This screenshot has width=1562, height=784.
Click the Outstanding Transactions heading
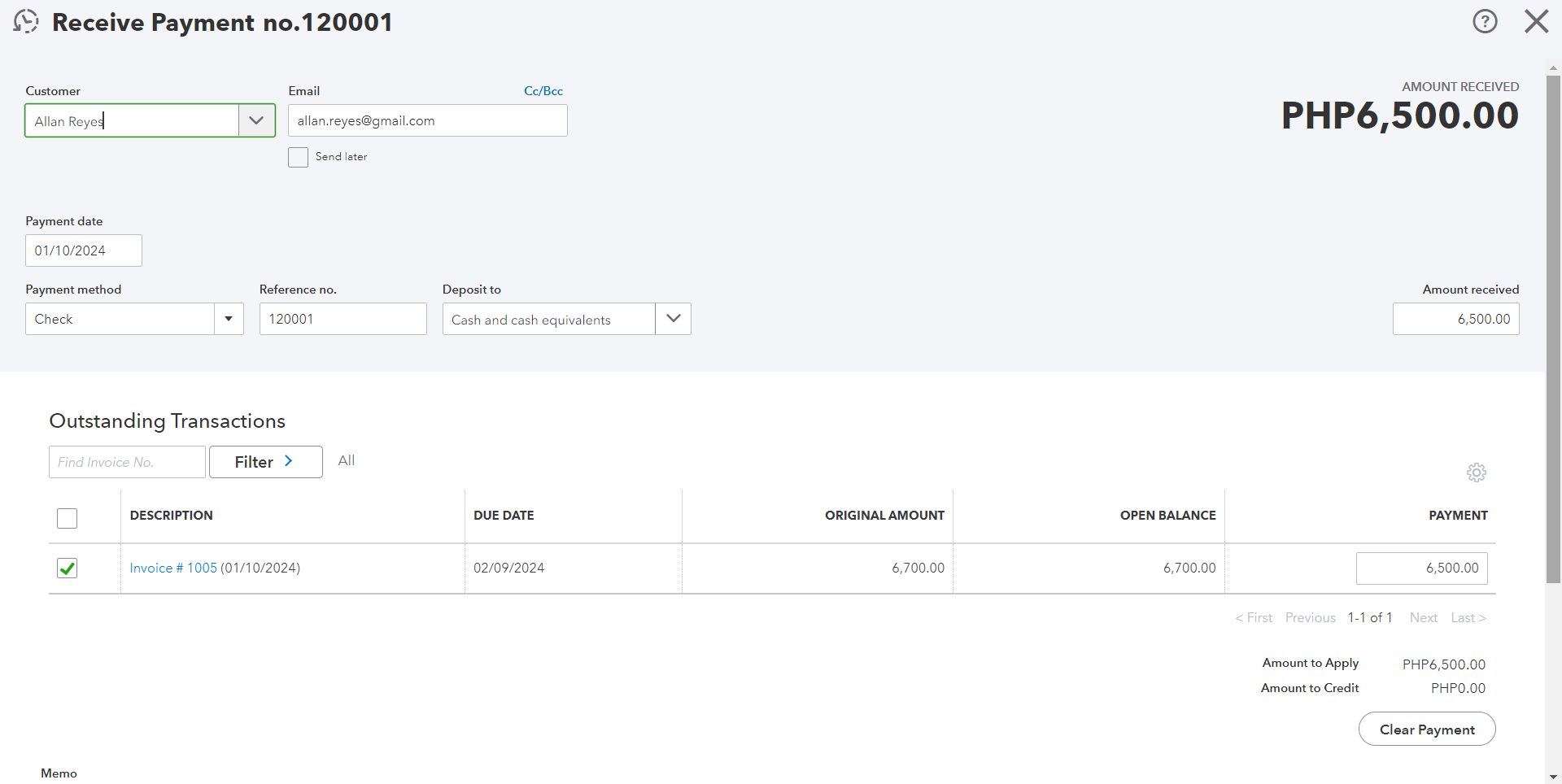click(168, 421)
